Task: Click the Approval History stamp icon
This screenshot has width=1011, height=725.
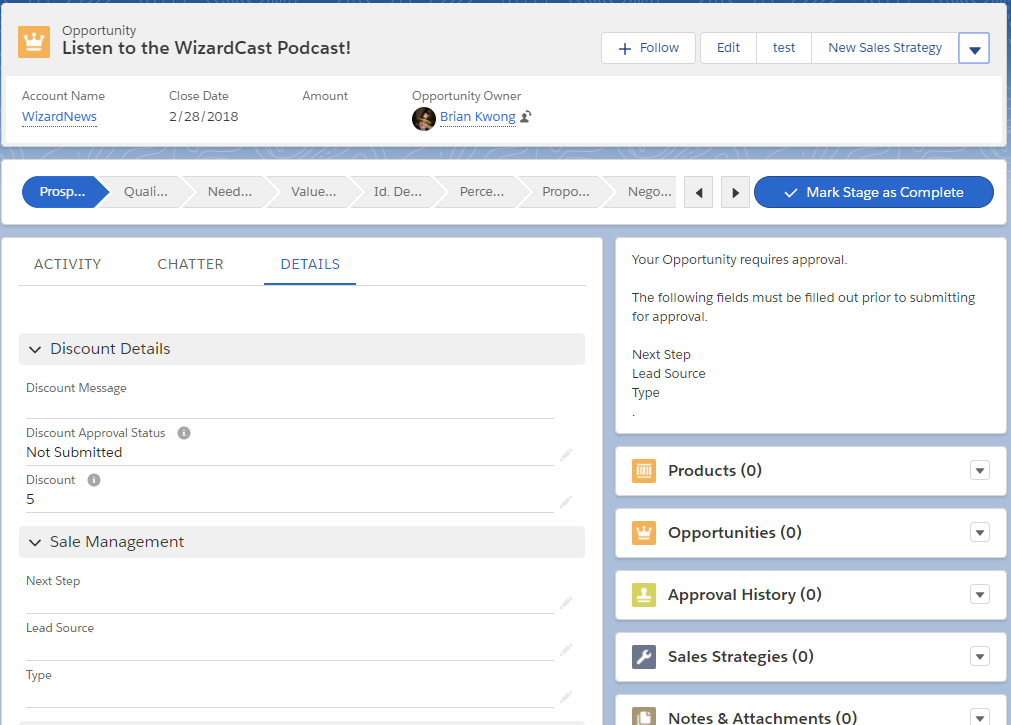Action: click(643, 595)
